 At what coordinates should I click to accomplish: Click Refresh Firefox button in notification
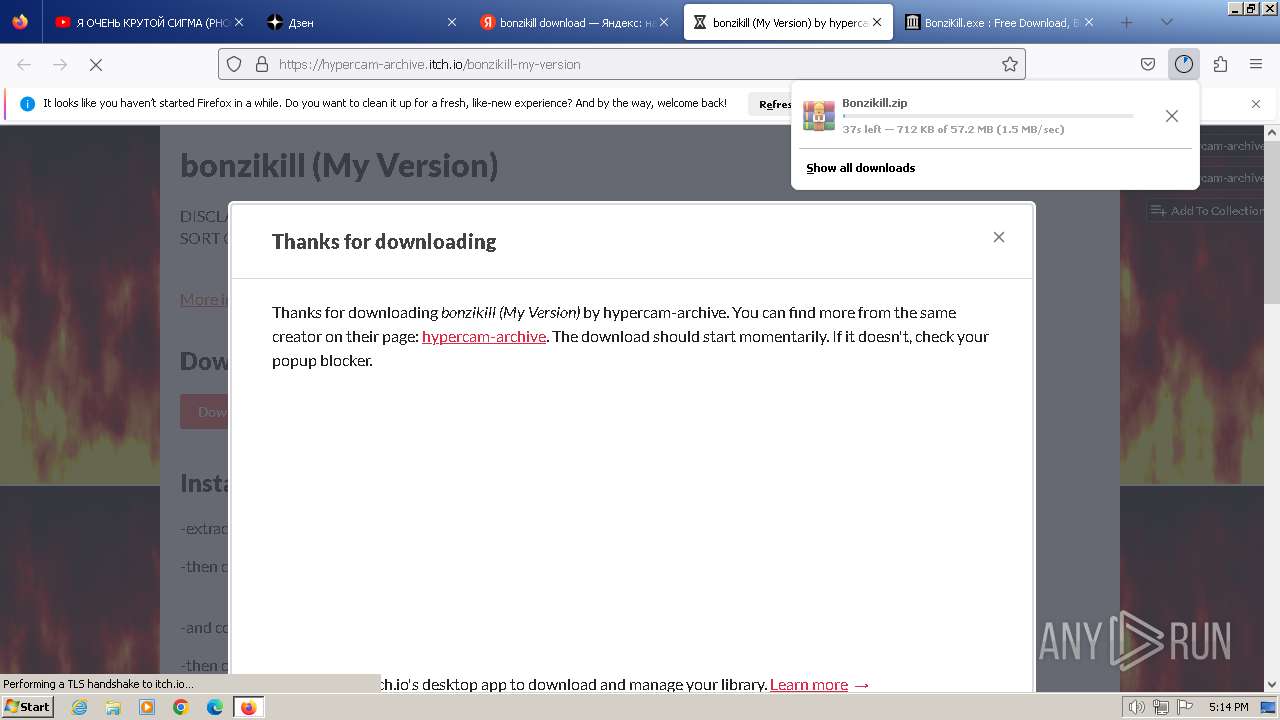[775, 104]
